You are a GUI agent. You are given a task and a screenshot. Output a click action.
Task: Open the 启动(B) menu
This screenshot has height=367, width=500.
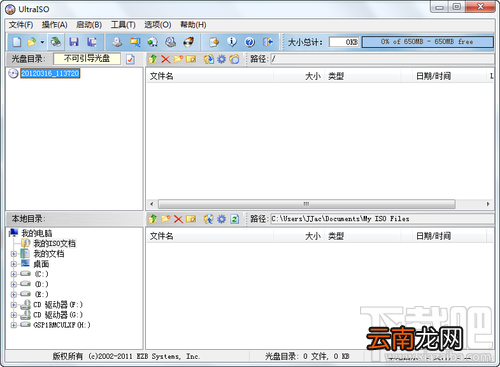[89, 25]
